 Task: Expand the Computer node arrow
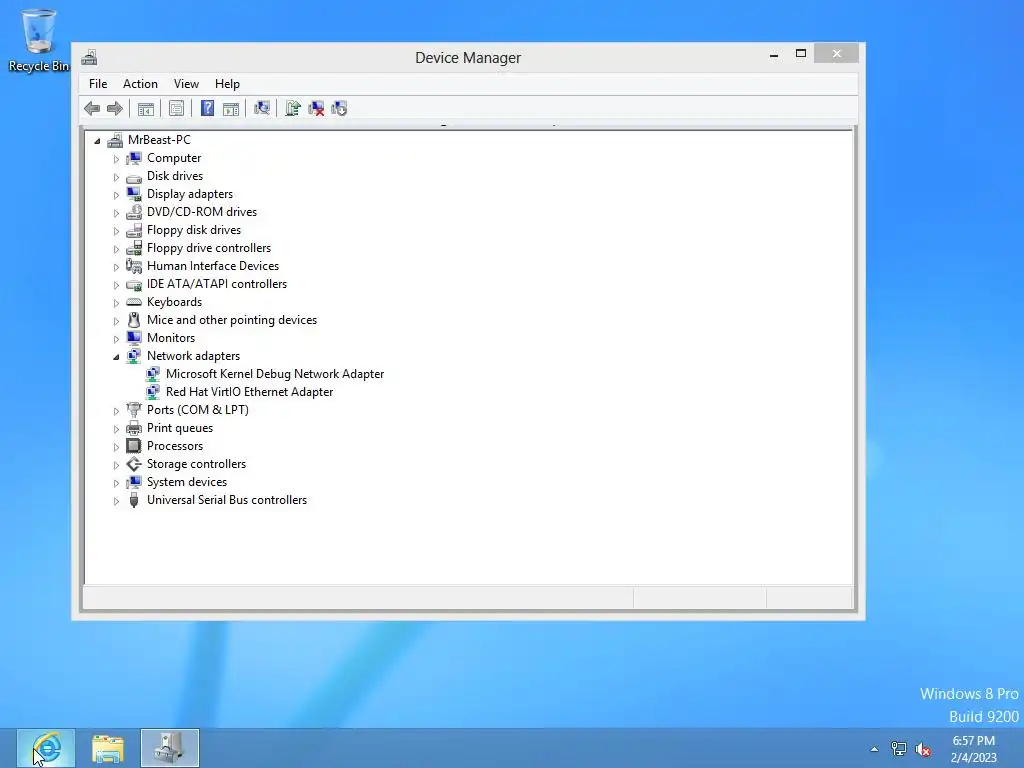116,159
